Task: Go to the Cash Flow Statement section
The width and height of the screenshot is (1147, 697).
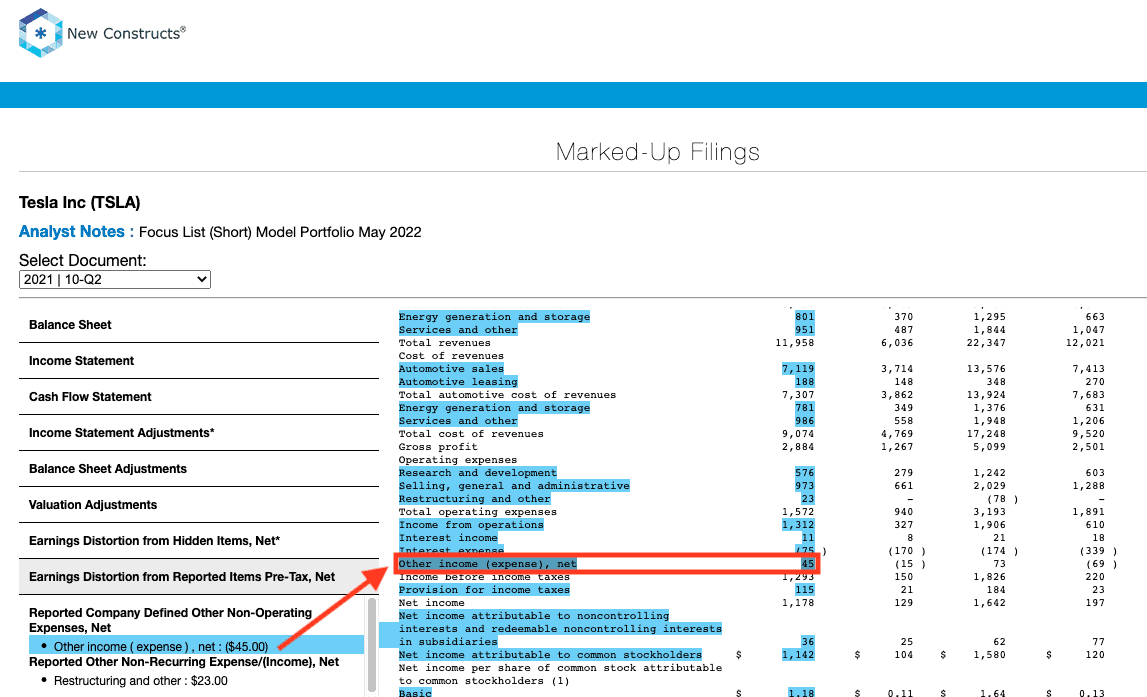Action: [199, 396]
